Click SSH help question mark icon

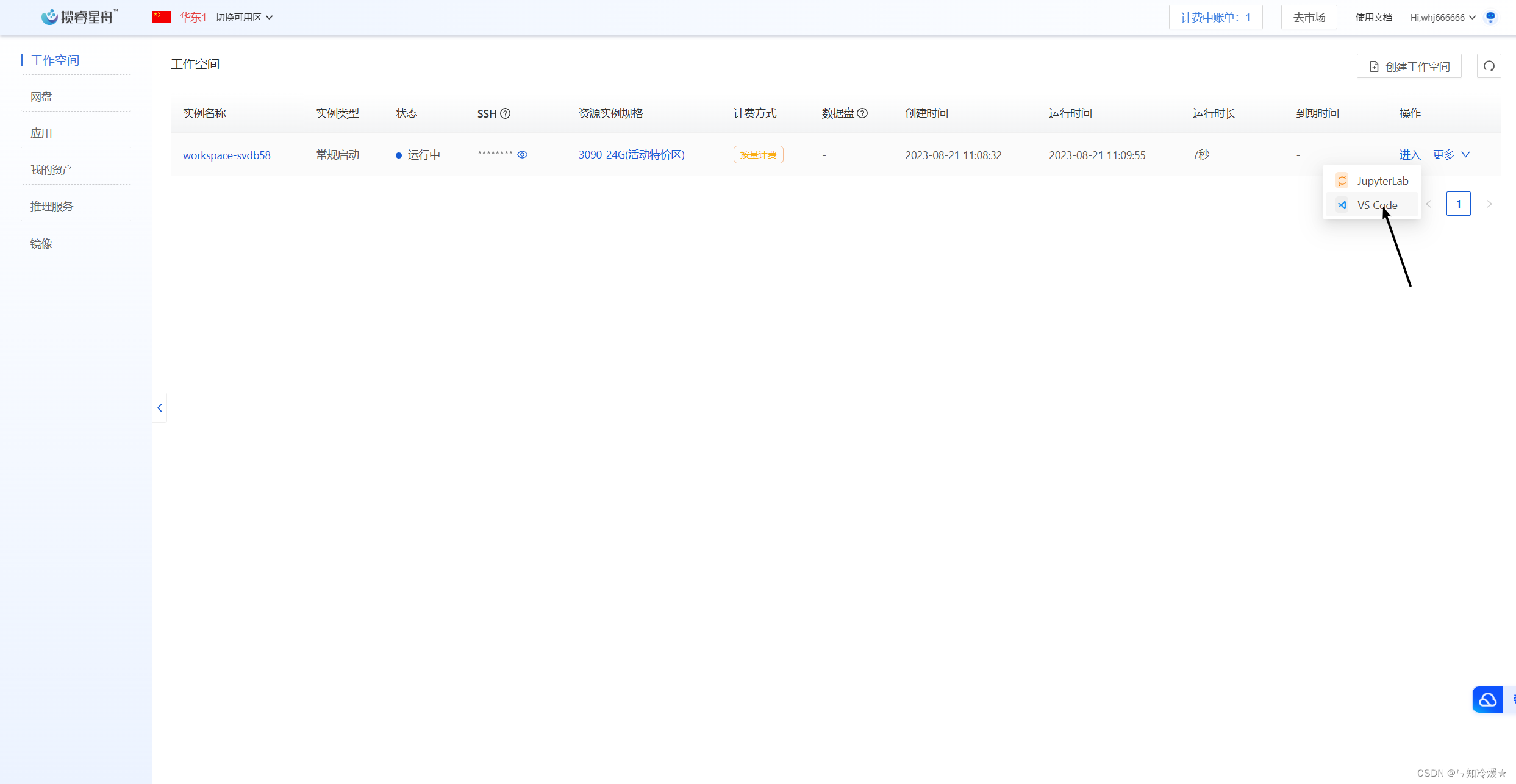(506, 113)
